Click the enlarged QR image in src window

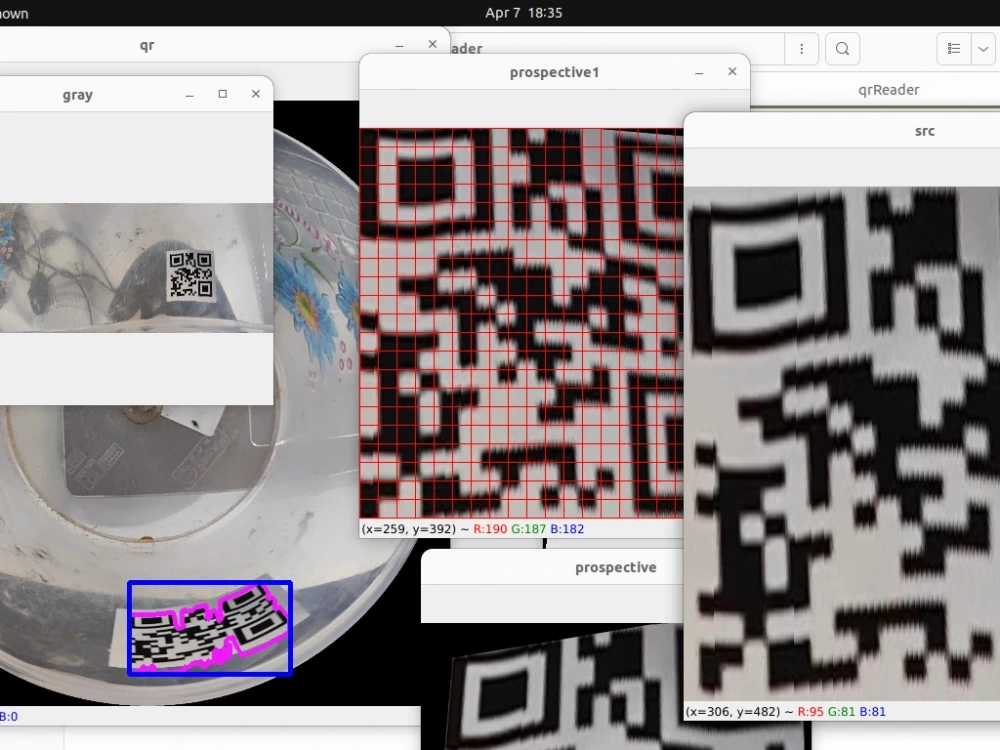pyautogui.click(x=842, y=444)
